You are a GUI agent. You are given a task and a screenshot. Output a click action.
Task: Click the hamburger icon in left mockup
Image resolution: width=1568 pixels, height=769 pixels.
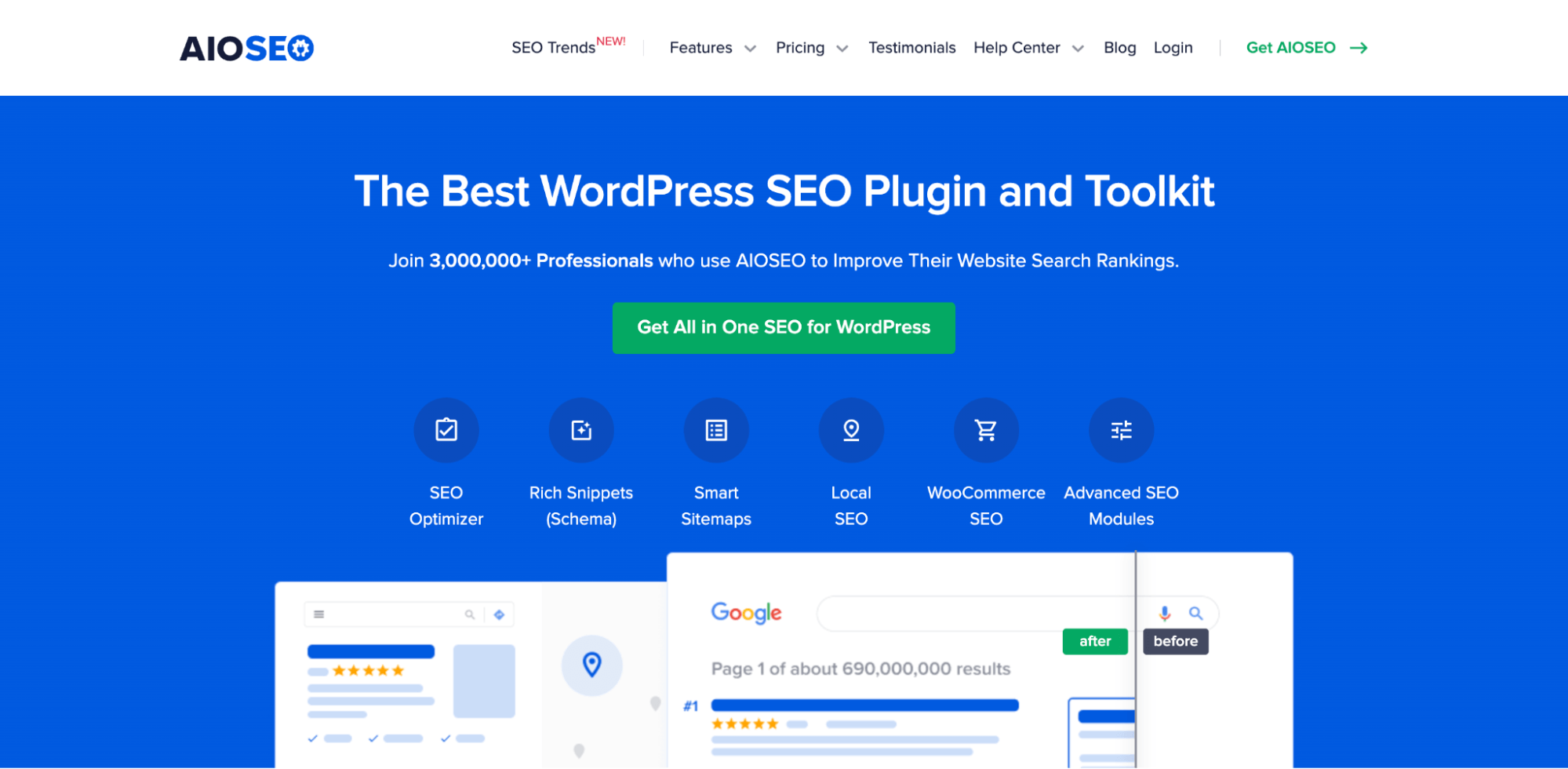[319, 614]
